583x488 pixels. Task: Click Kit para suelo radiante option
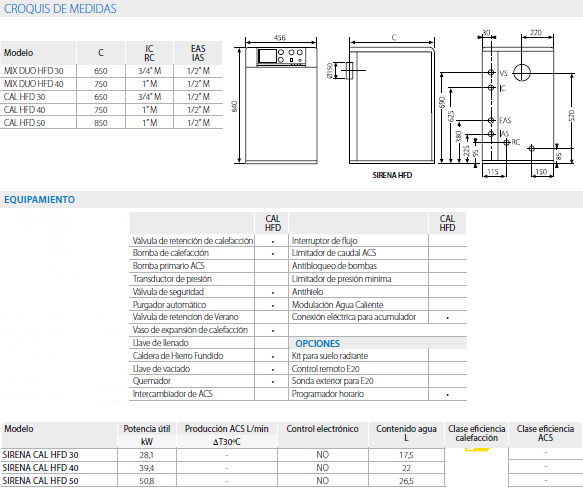click(x=378, y=356)
